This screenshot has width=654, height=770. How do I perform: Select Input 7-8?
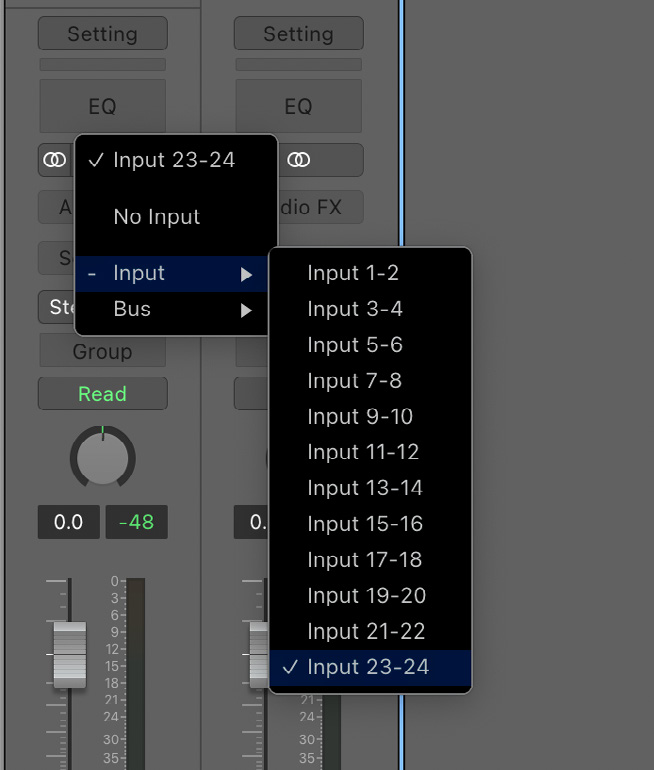point(370,381)
